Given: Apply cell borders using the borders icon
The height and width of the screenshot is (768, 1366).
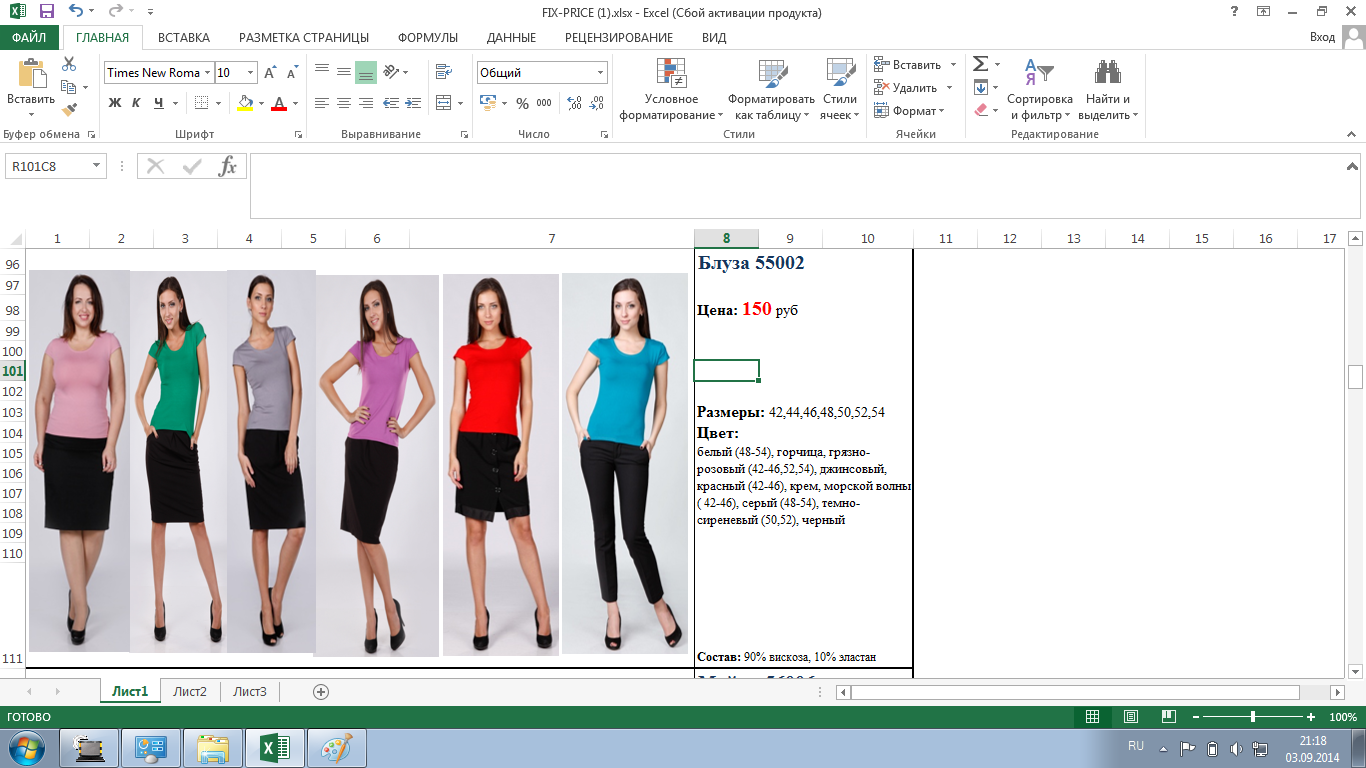Looking at the screenshot, I should pyautogui.click(x=201, y=103).
